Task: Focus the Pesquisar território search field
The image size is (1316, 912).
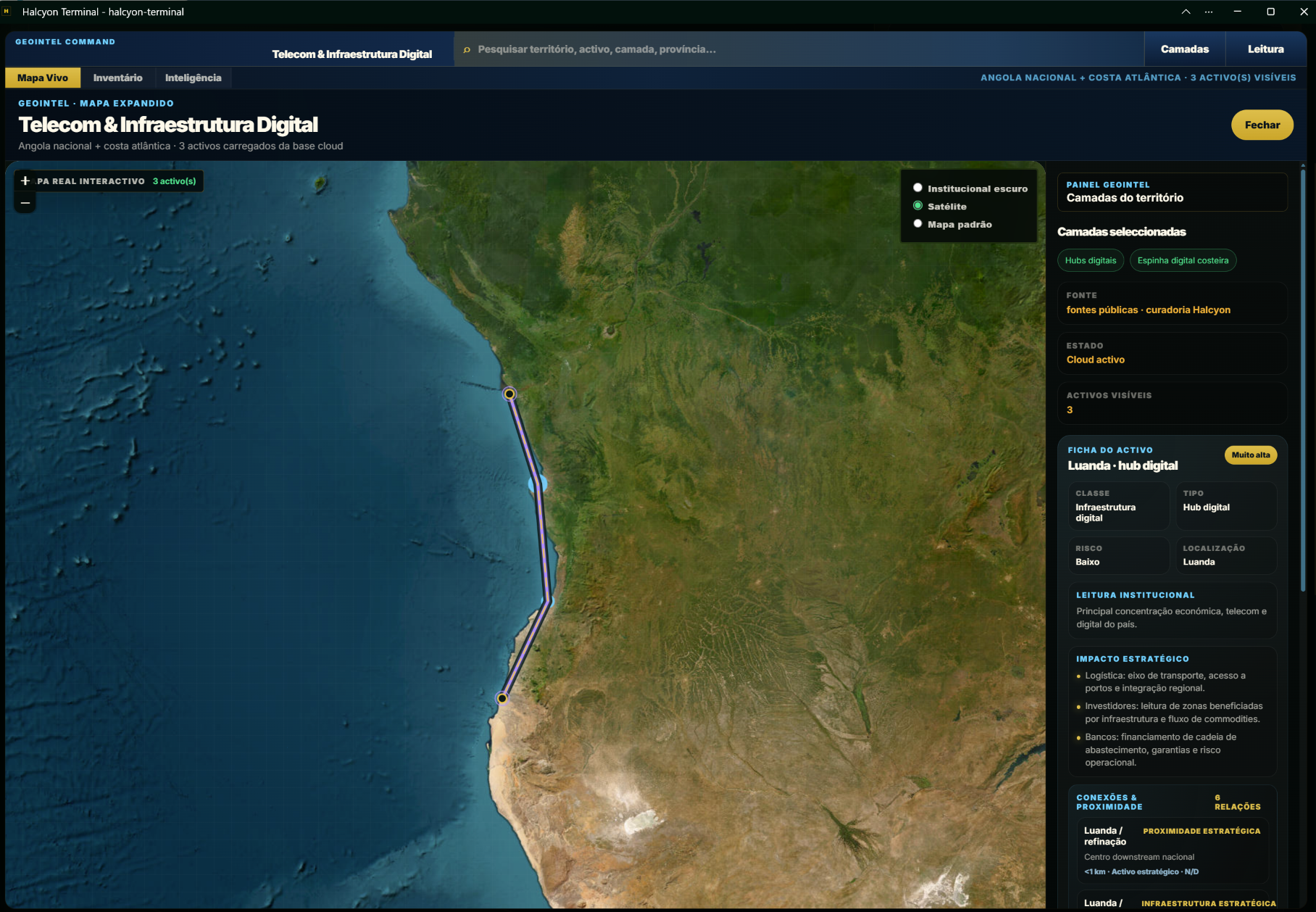Action: tap(799, 49)
